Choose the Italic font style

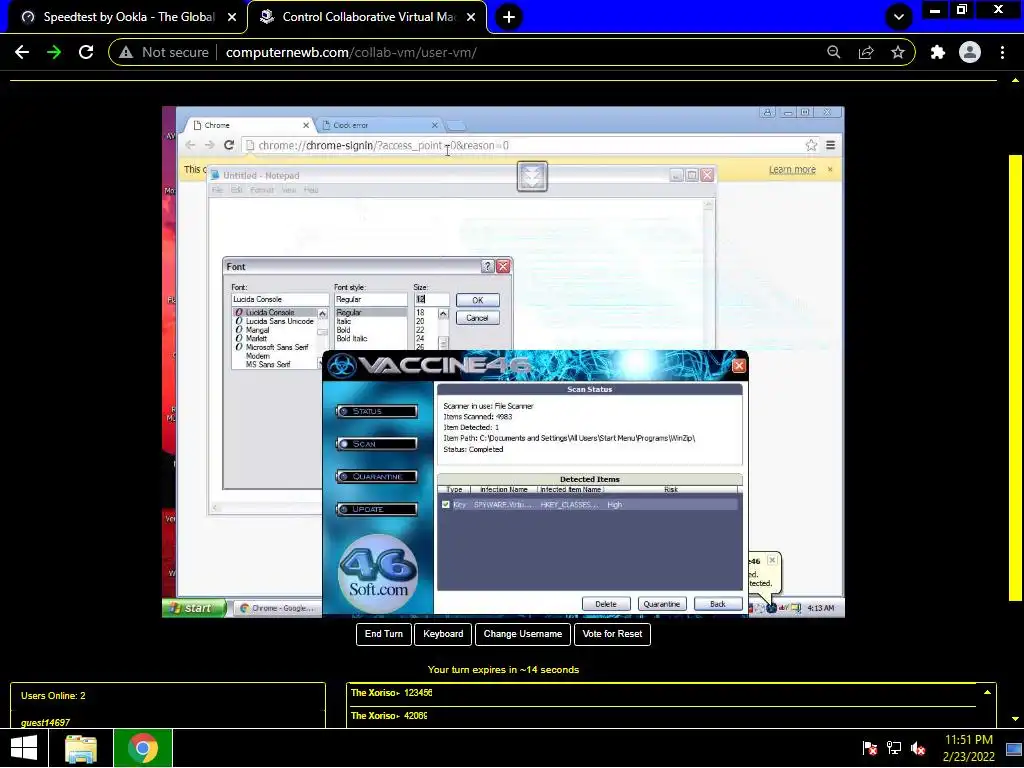[344, 321]
